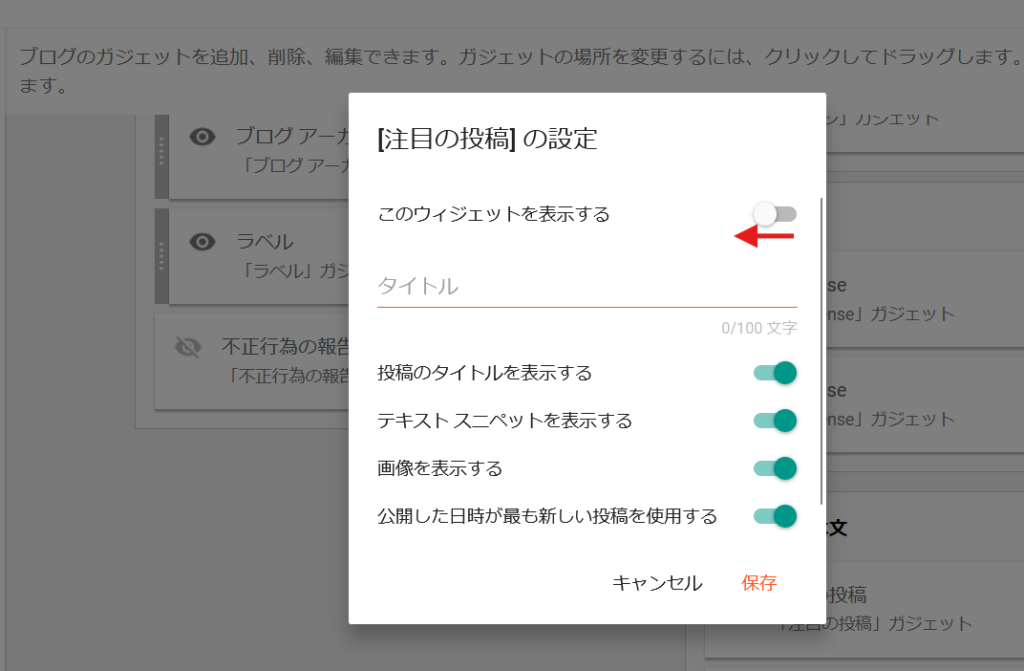Viewport: 1024px width, 671px height.
Task: Toggle the 画像を表示する switch
Action: (x=775, y=468)
